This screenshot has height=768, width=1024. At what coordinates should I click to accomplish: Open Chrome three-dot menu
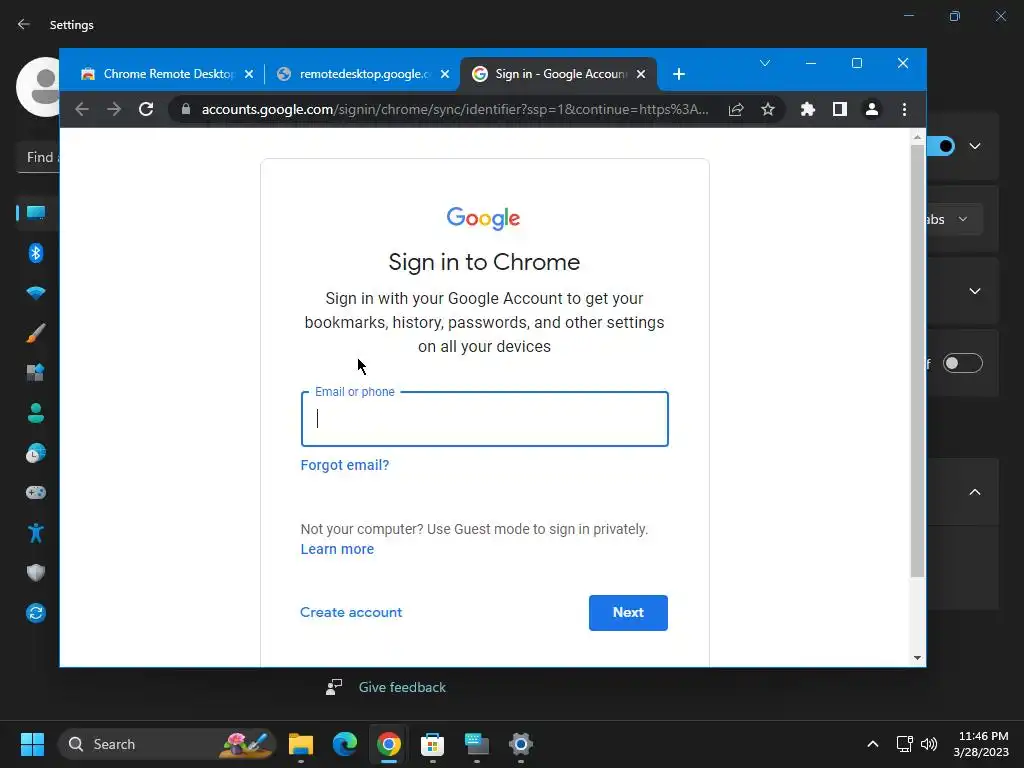pos(904,110)
